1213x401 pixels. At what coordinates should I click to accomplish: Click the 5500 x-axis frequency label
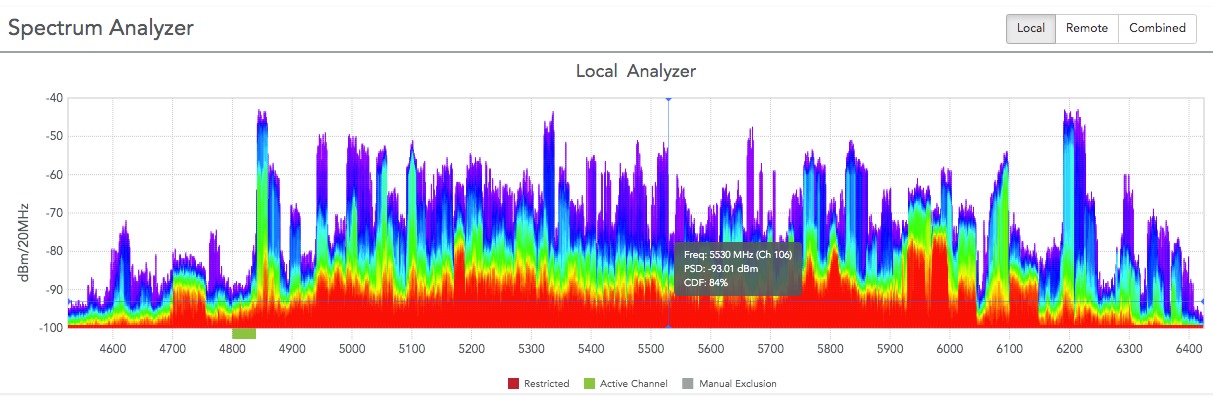point(651,348)
